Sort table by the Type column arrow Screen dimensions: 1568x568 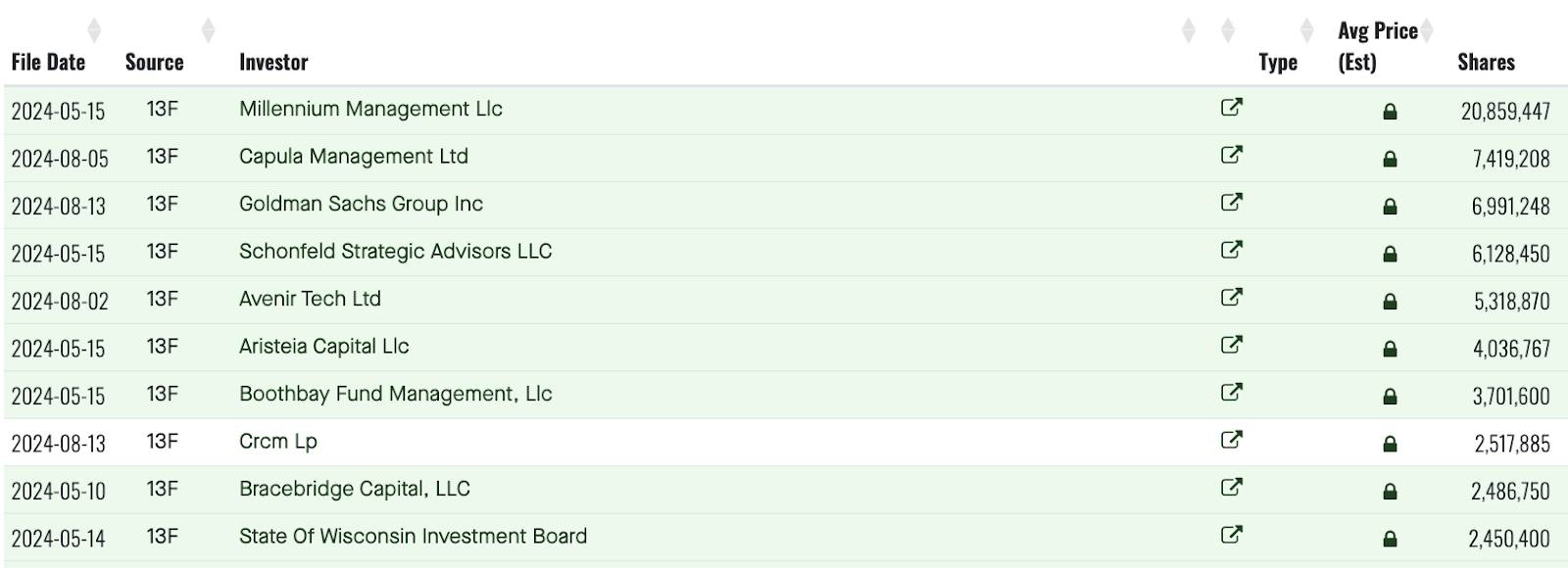coord(1306,31)
